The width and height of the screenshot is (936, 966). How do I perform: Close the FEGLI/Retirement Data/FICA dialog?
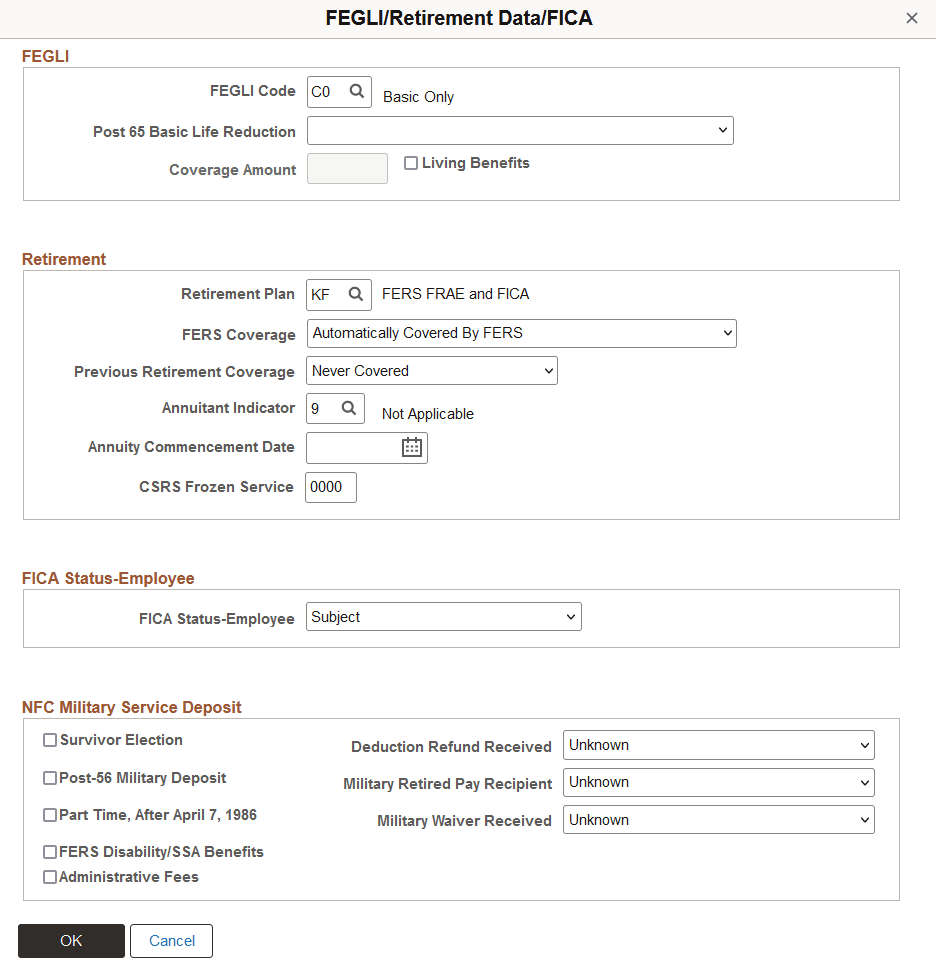pos(911,17)
